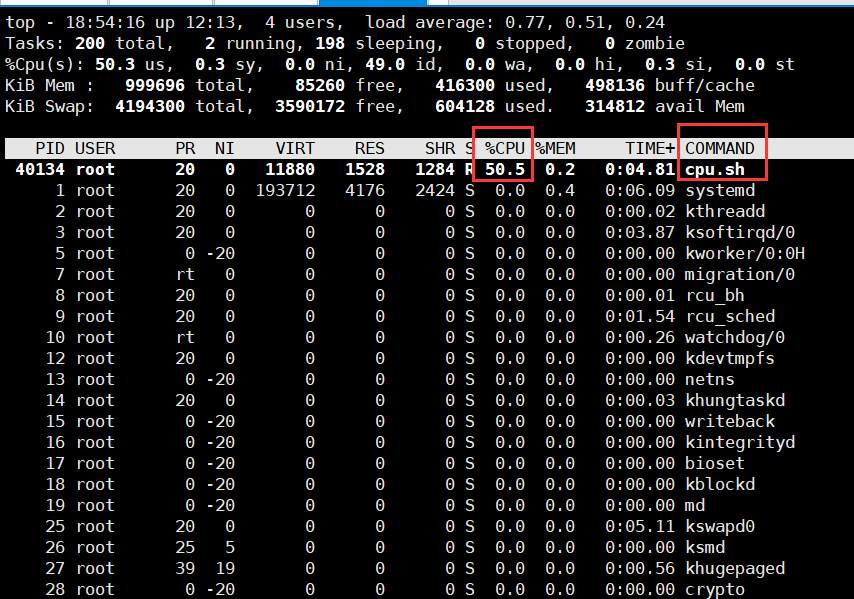Select the crypto command entry
Screen dimensions: 854x599
(x=715, y=589)
